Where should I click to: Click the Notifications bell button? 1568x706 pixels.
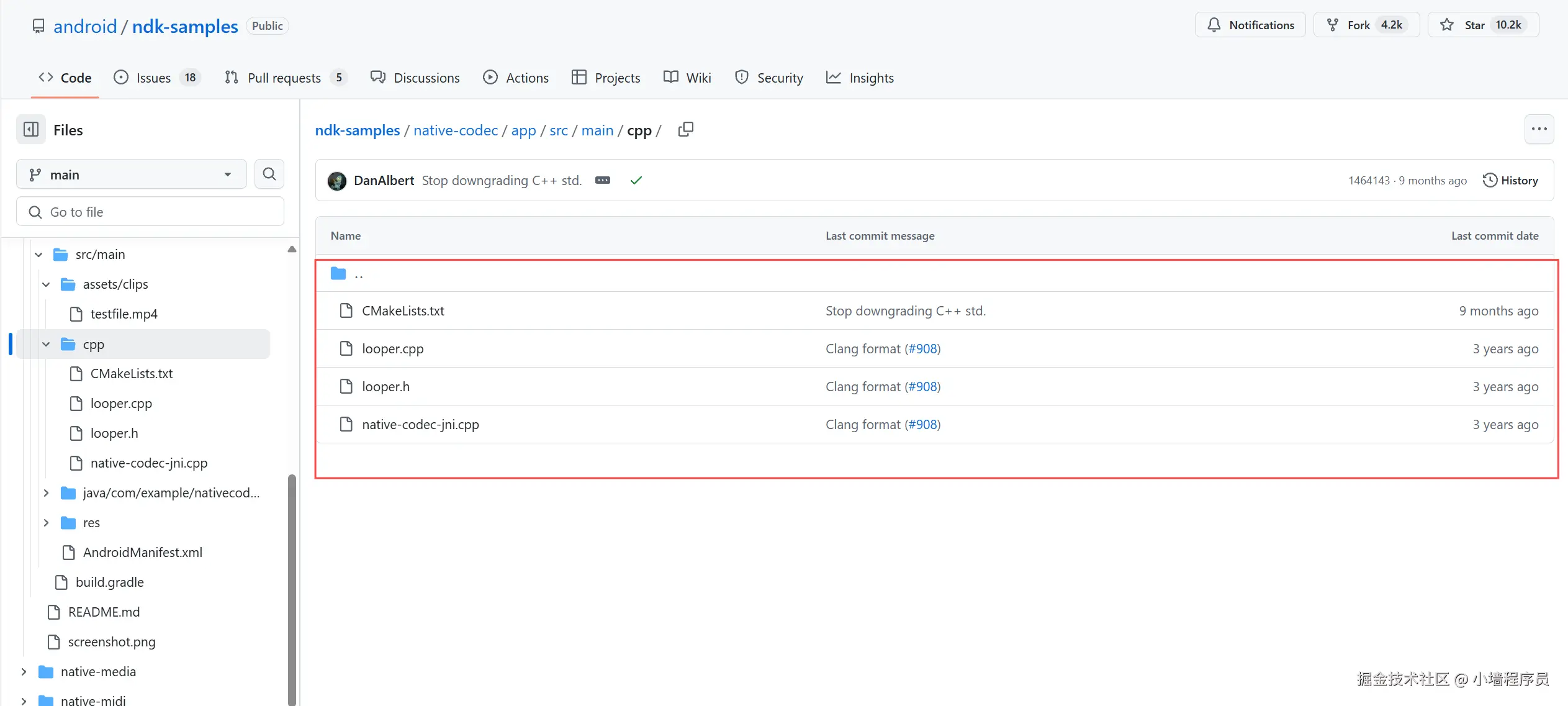click(x=1250, y=25)
